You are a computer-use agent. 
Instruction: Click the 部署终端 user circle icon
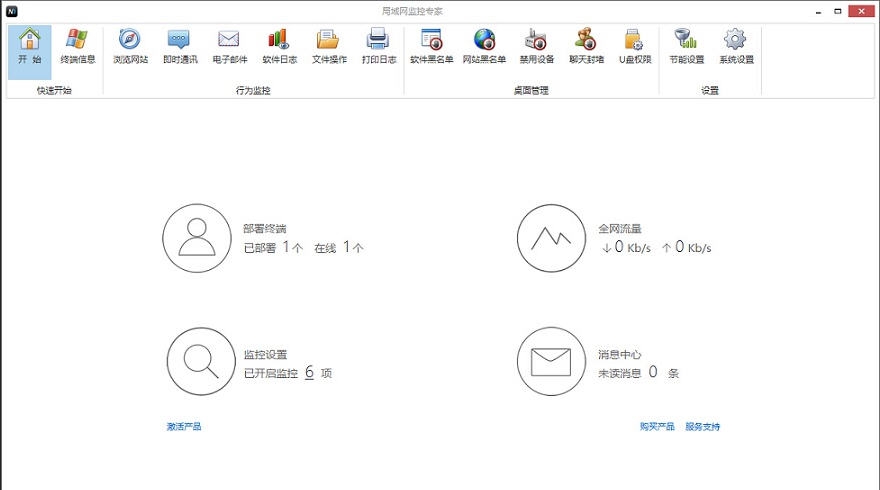pos(197,238)
